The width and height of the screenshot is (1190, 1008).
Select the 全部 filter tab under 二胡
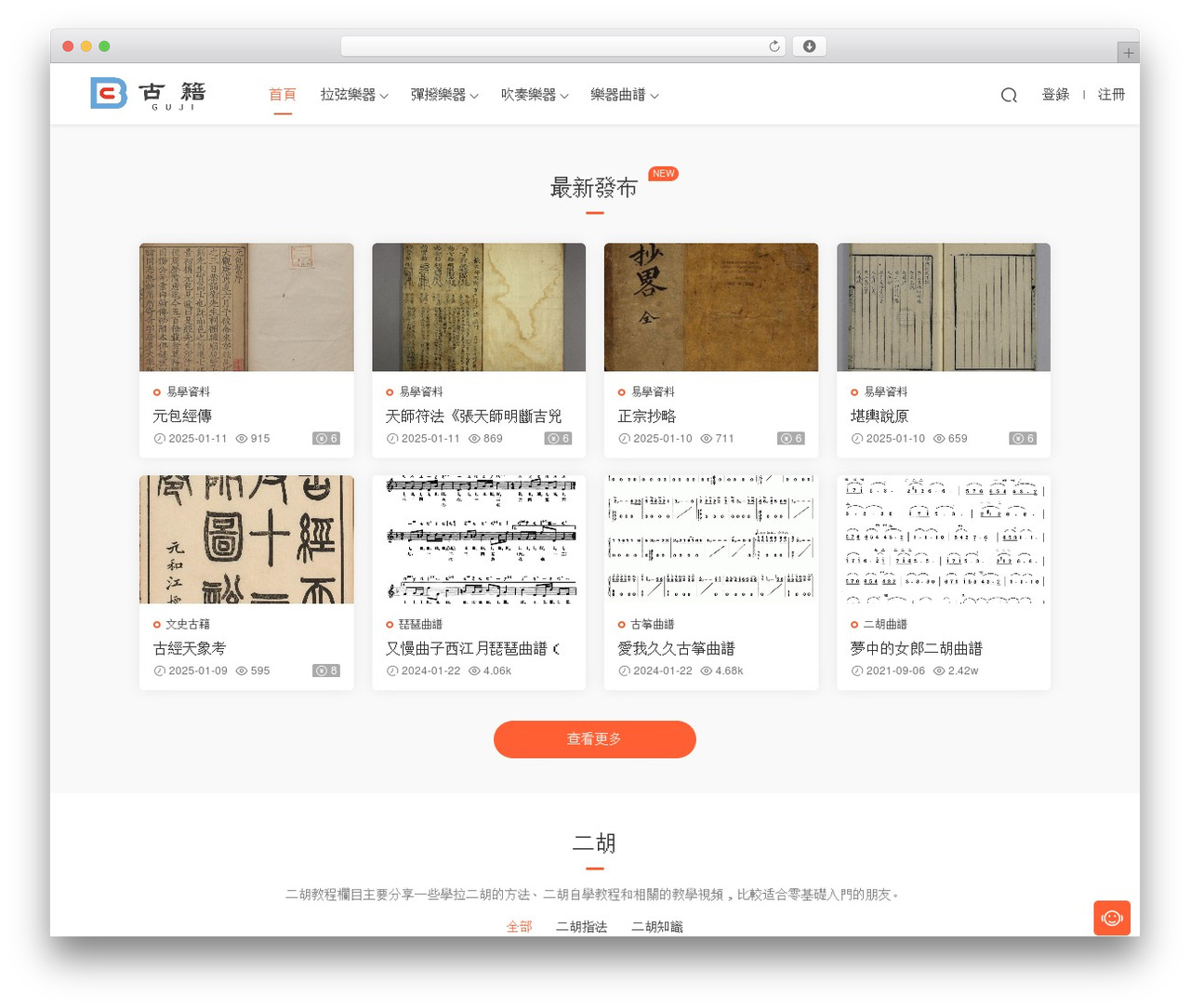(519, 926)
